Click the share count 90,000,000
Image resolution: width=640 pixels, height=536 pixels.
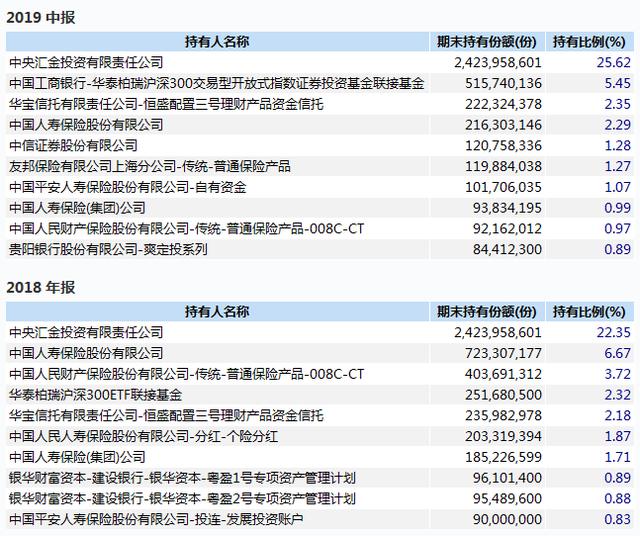[507, 520]
